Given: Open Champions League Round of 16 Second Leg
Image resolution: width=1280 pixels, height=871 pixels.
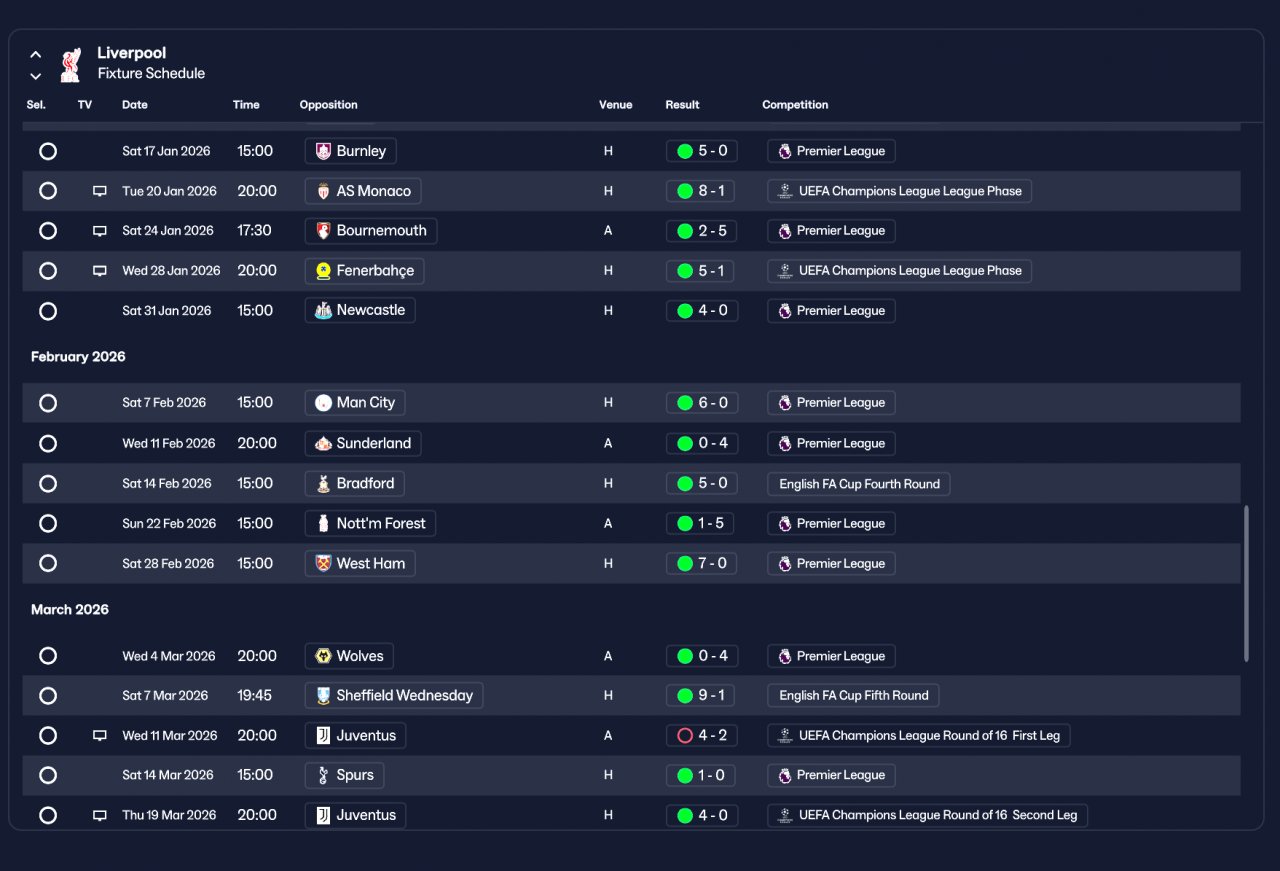Looking at the screenshot, I should pyautogui.click(x=928, y=816).
